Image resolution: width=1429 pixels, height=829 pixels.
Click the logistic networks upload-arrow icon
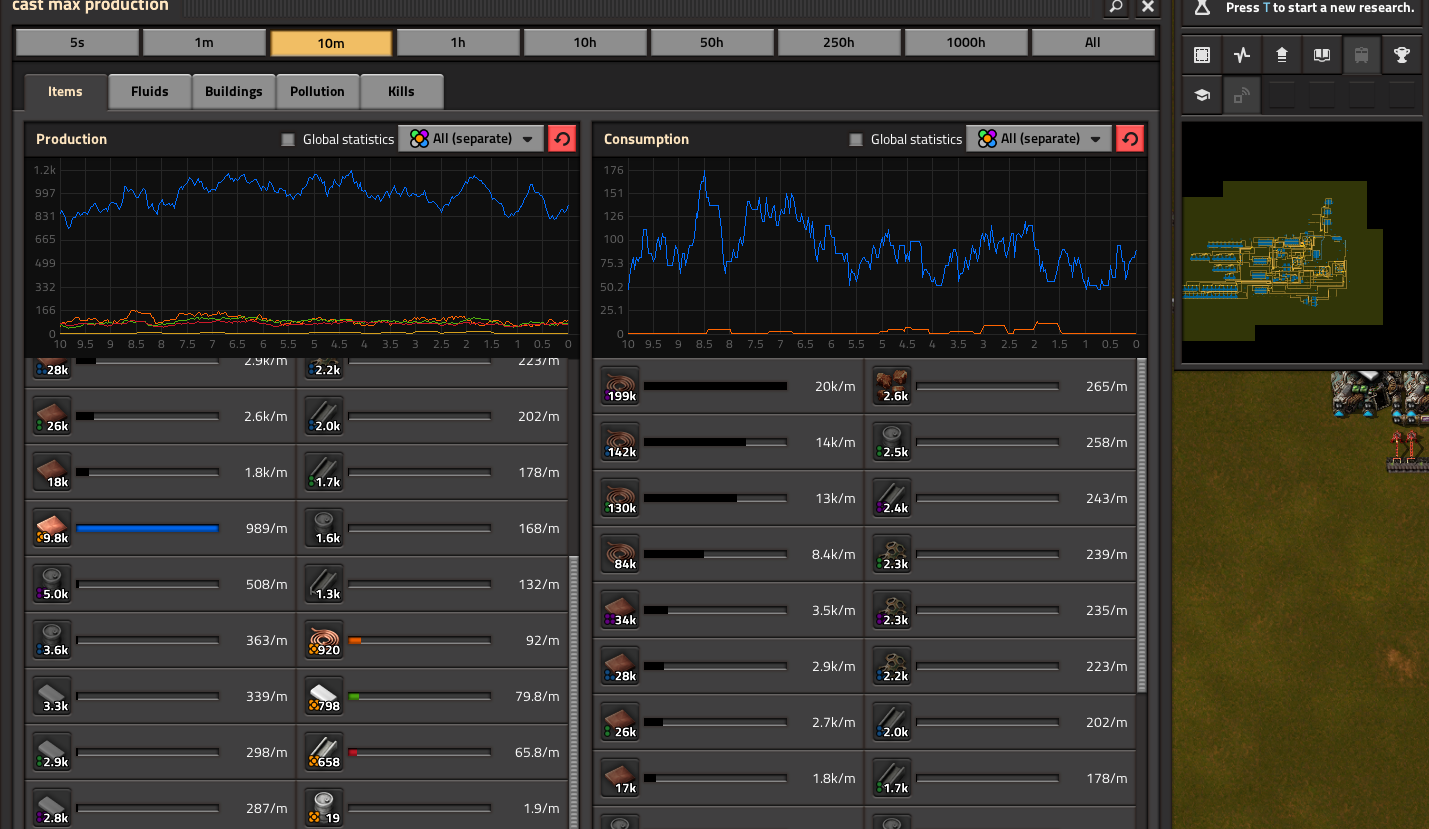click(1282, 55)
